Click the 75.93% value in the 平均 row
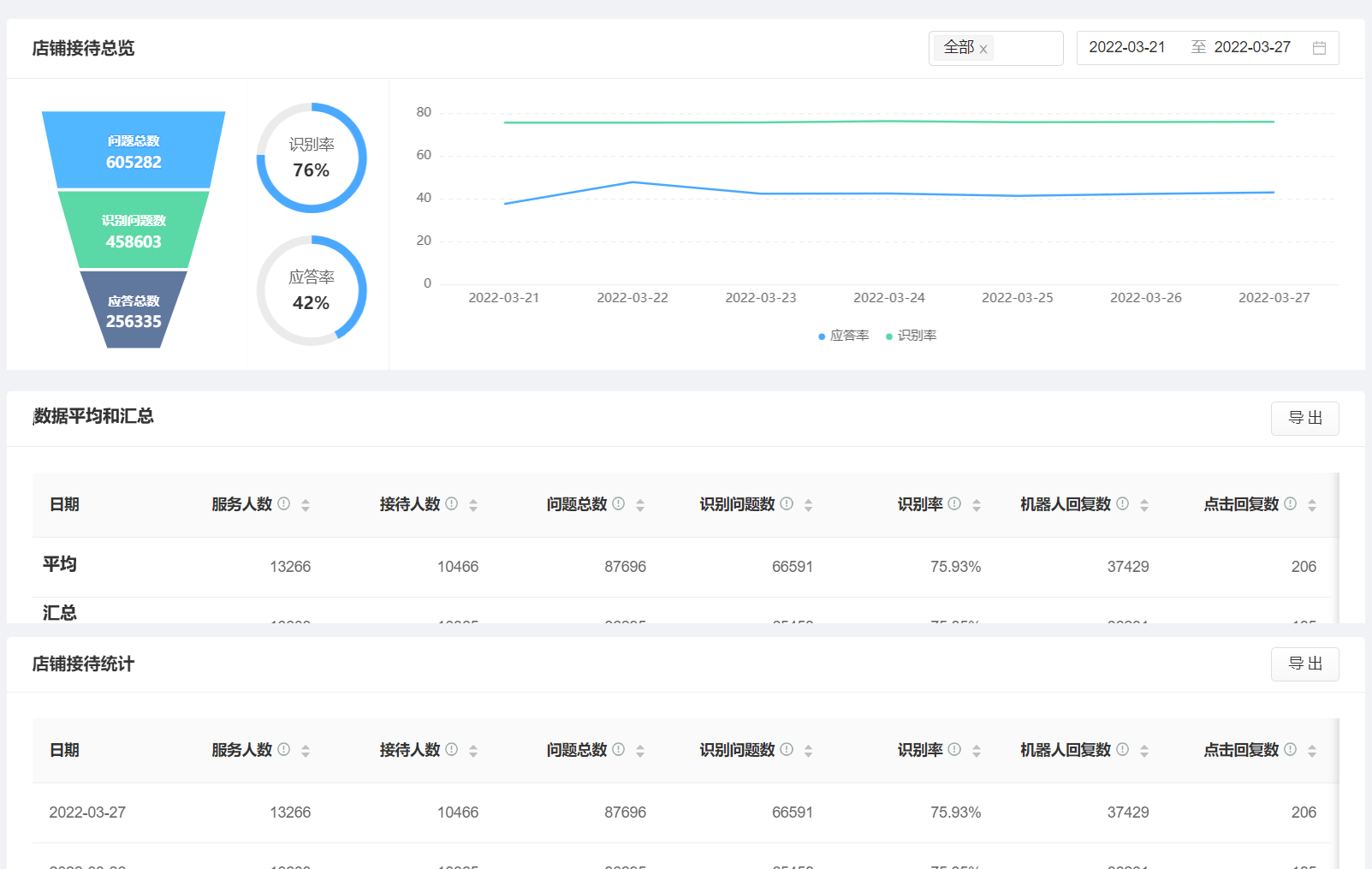 click(x=956, y=567)
